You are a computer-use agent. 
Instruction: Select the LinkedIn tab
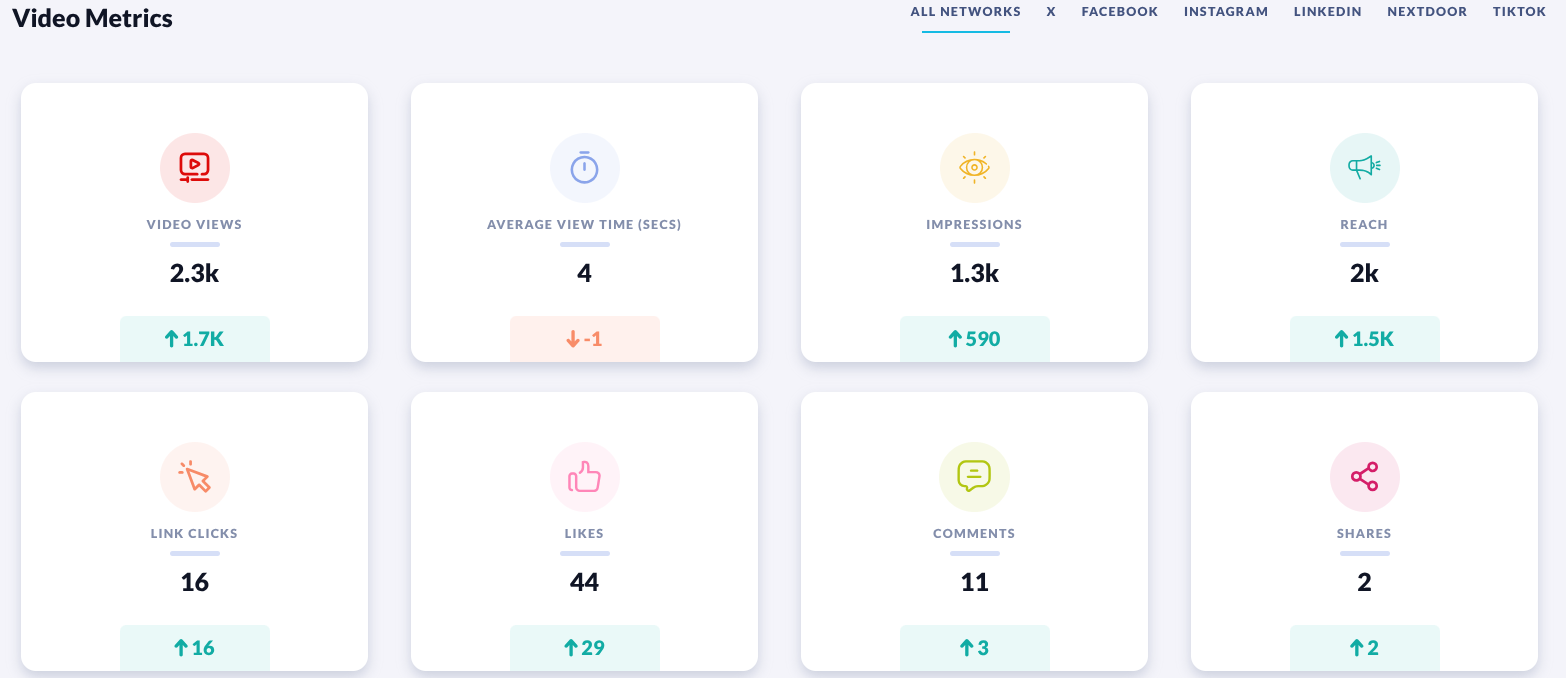coord(1327,12)
